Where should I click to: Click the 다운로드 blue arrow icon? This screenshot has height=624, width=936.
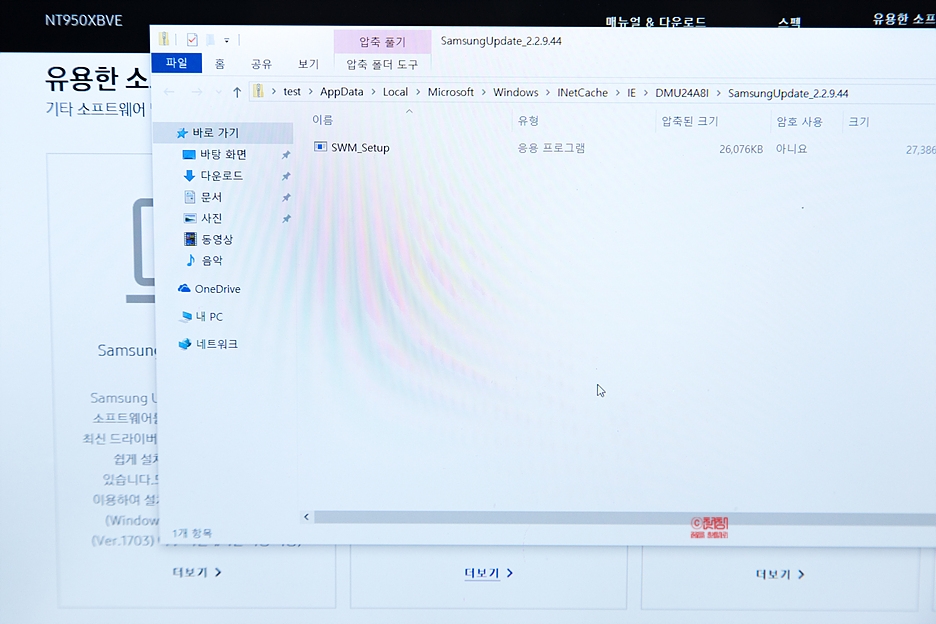[189, 176]
